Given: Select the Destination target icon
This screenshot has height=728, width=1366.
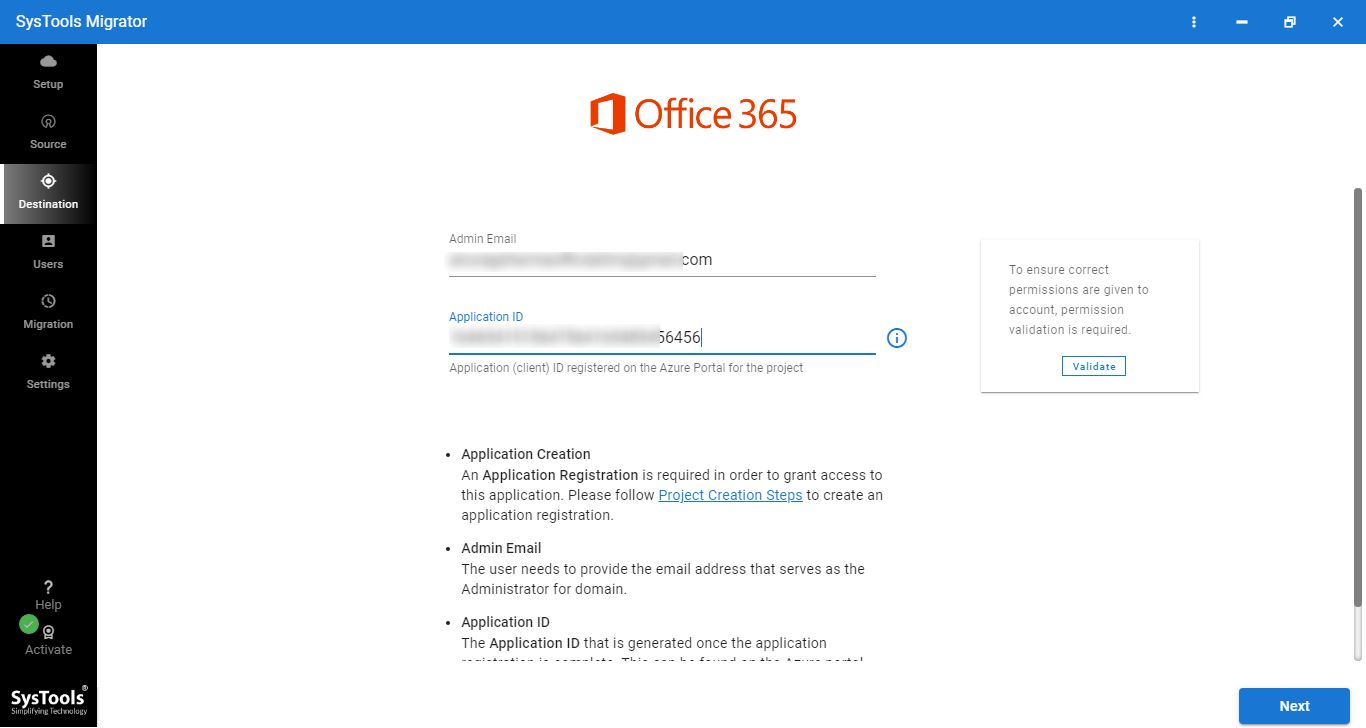Looking at the screenshot, I should [48, 181].
